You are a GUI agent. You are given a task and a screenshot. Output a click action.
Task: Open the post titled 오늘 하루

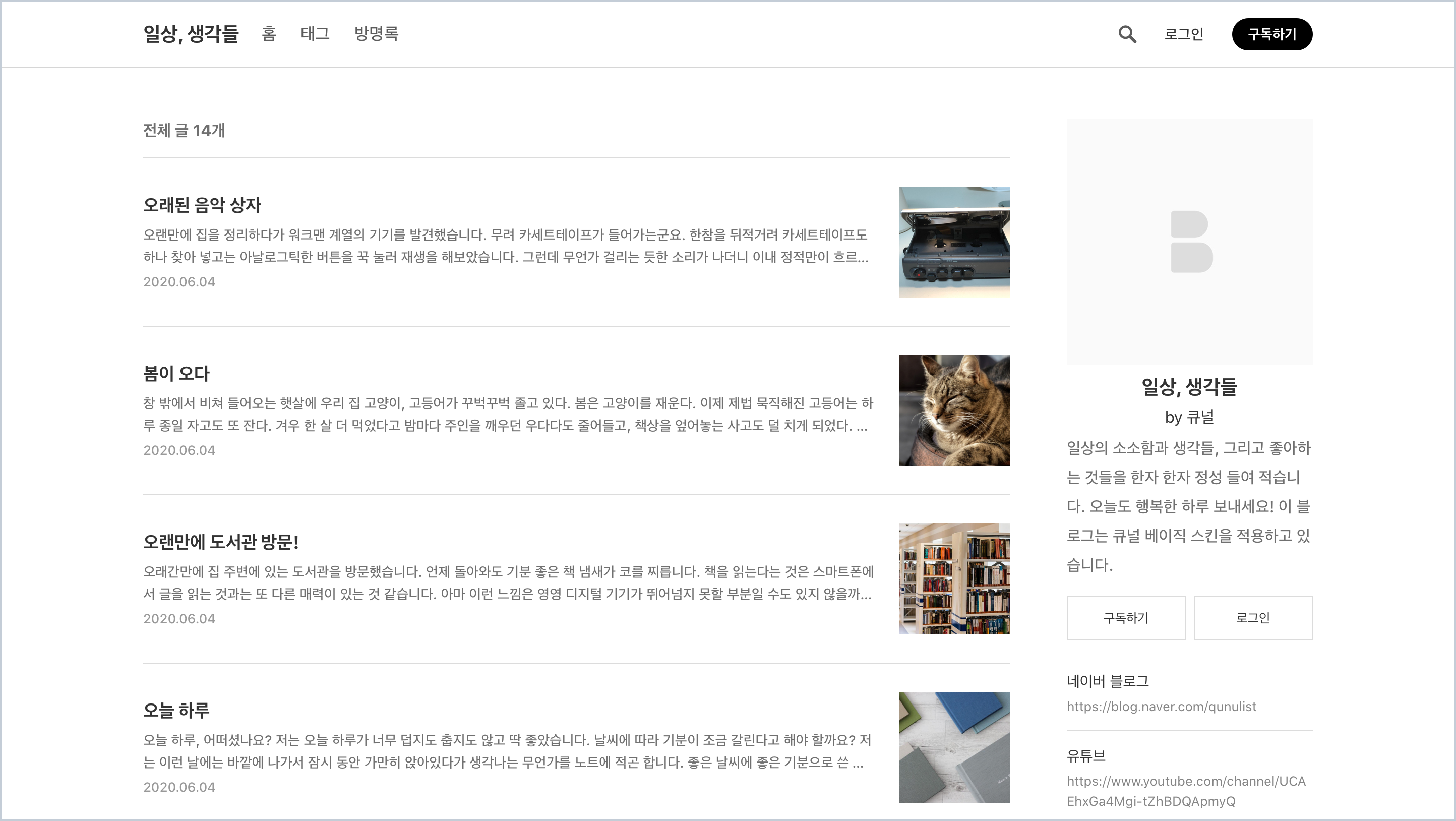176,710
